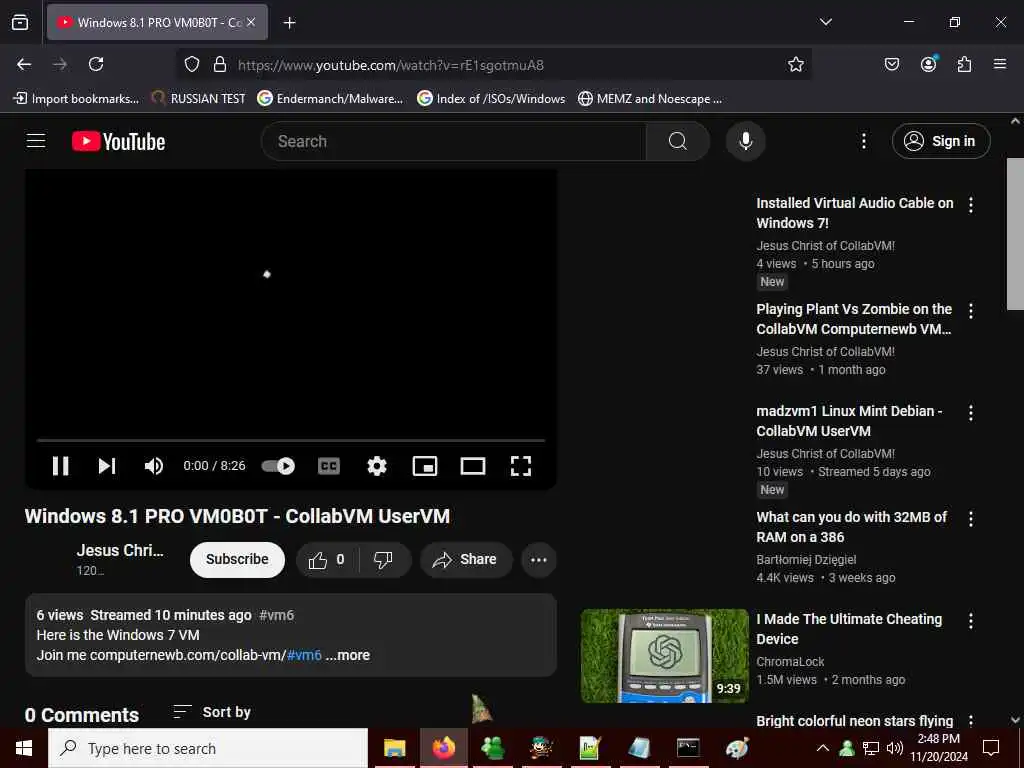Open Index of /ISOs/Windows bookmark
The width and height of the screenshot is (1024, 768).
[491, 99]
